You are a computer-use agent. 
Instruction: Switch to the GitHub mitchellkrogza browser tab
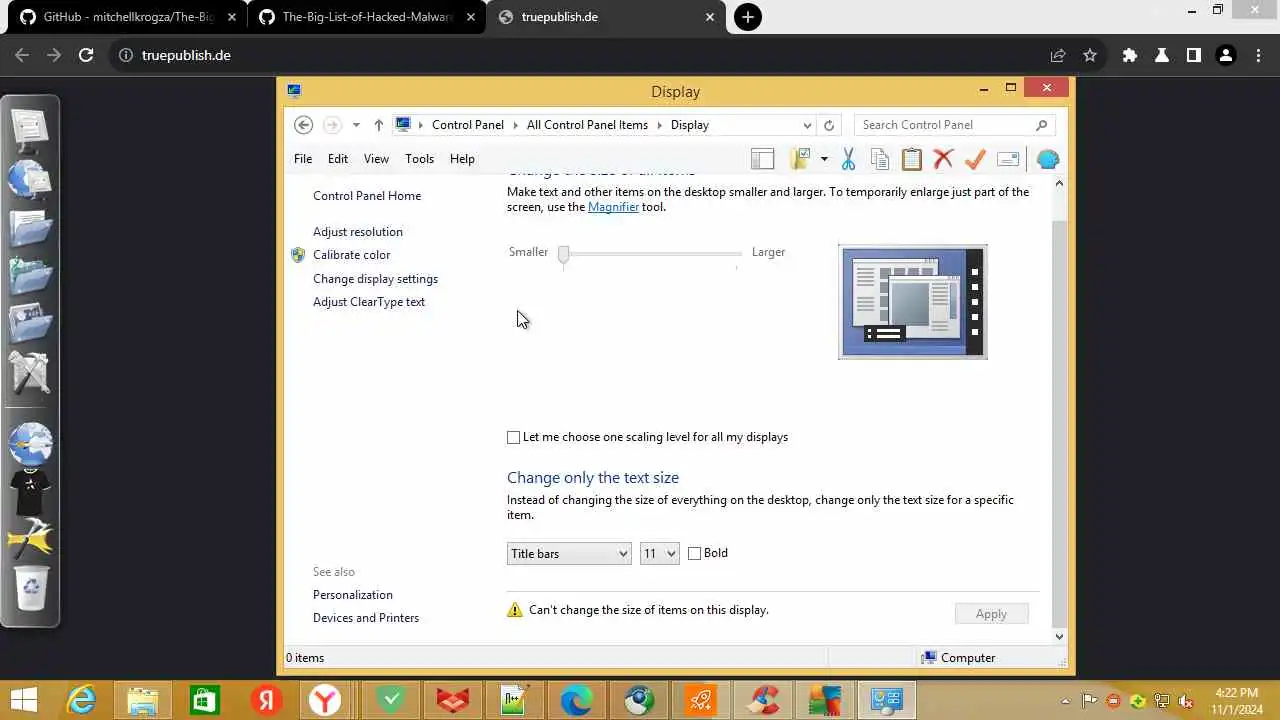(x=128, y=17)
